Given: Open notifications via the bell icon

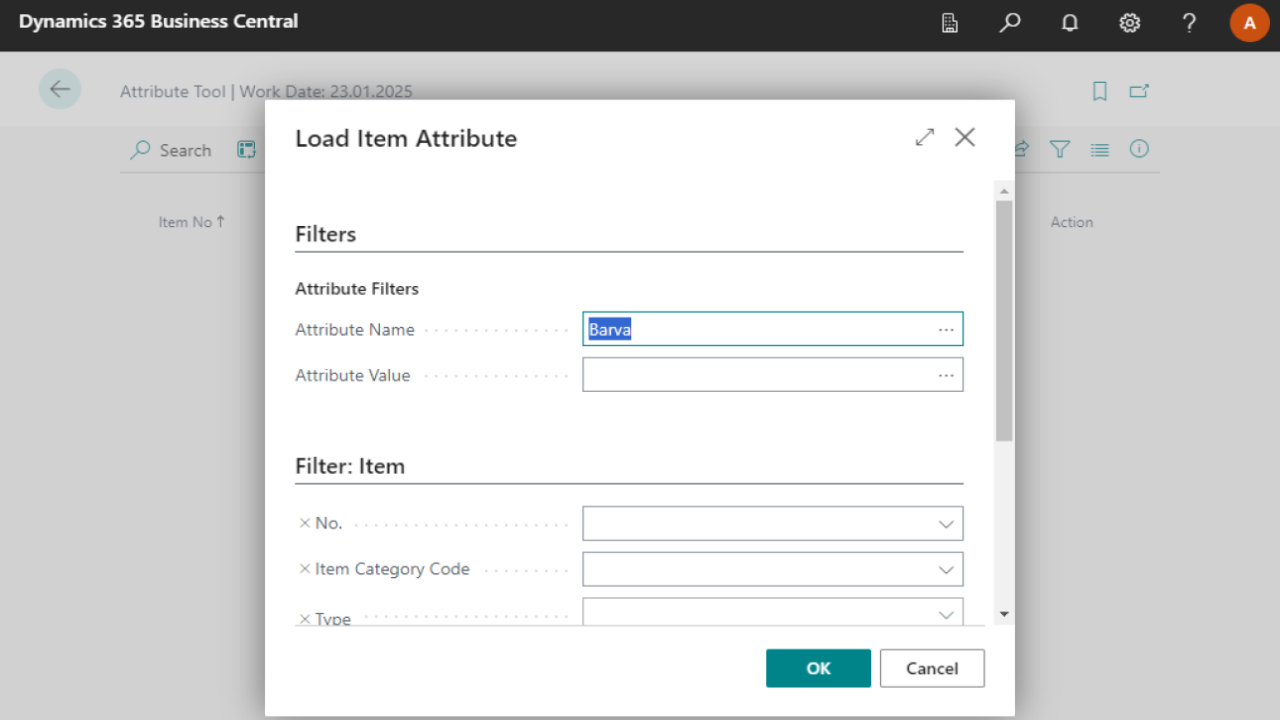Looking at the screenshot, I should (1069, 23).
